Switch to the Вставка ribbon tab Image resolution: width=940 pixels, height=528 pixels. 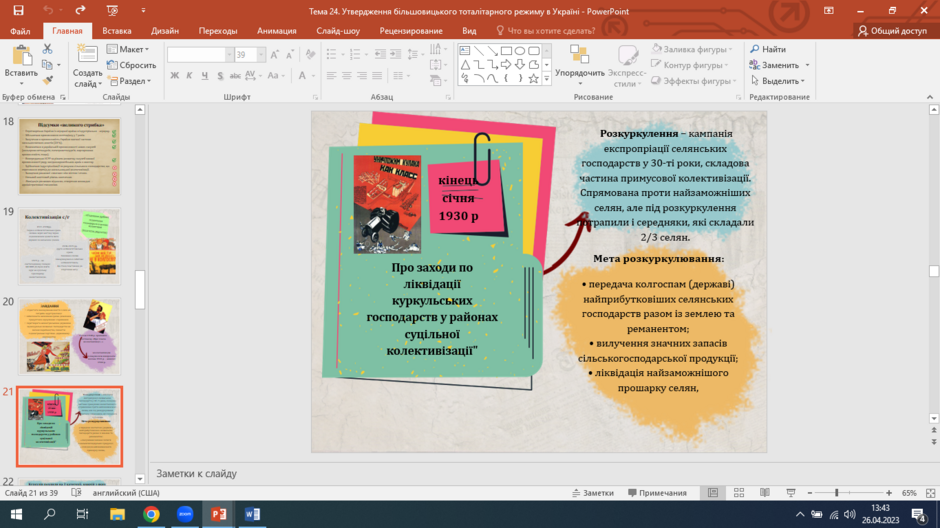117,31
